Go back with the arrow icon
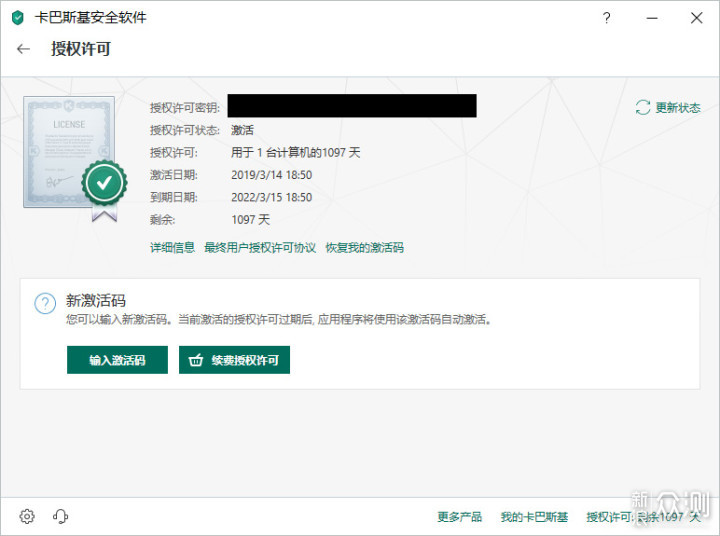 [23, 49]
